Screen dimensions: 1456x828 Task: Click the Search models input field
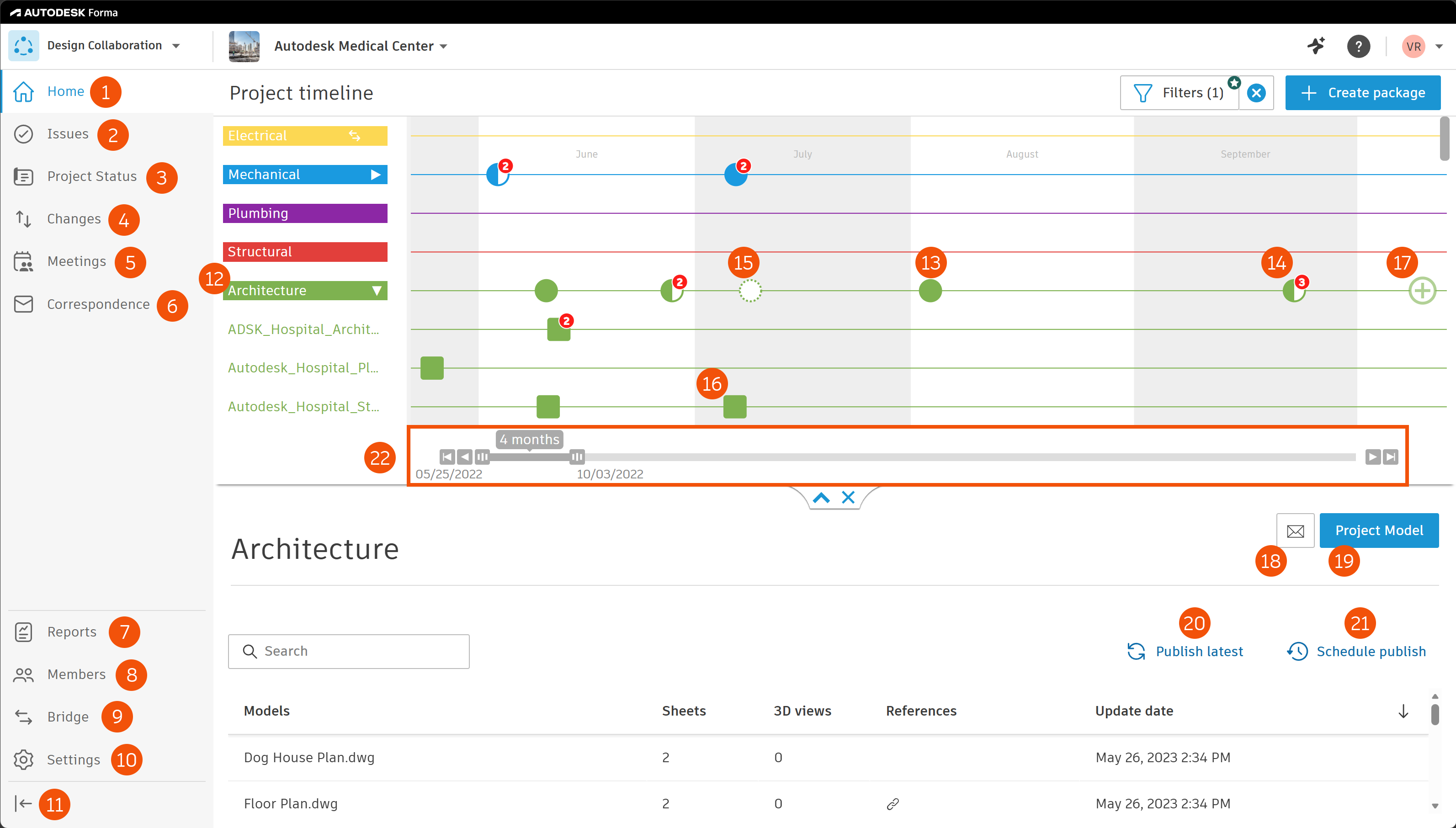click(x=349, y=651)
